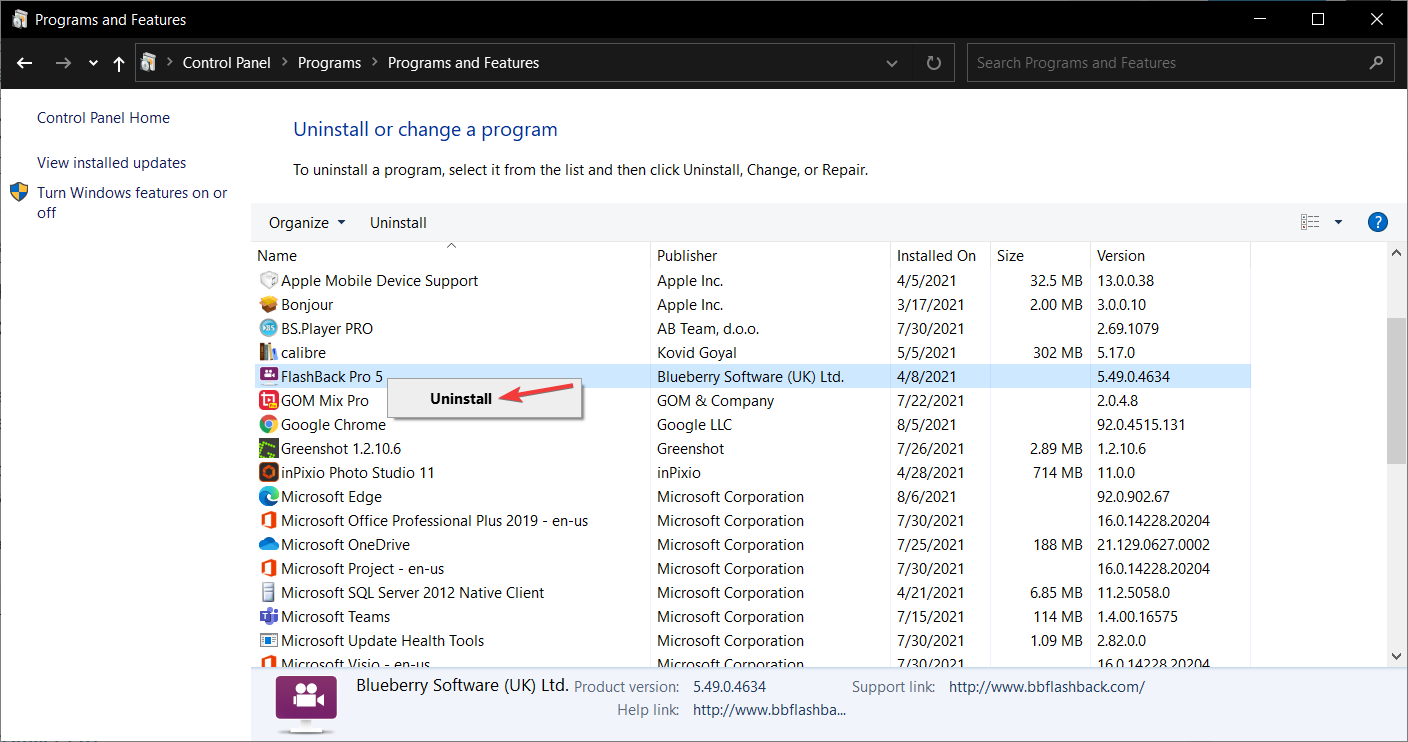This screenshot has height=742, width=1408.
Task: Click the Google Chrome icon
Action: (268, 425)
